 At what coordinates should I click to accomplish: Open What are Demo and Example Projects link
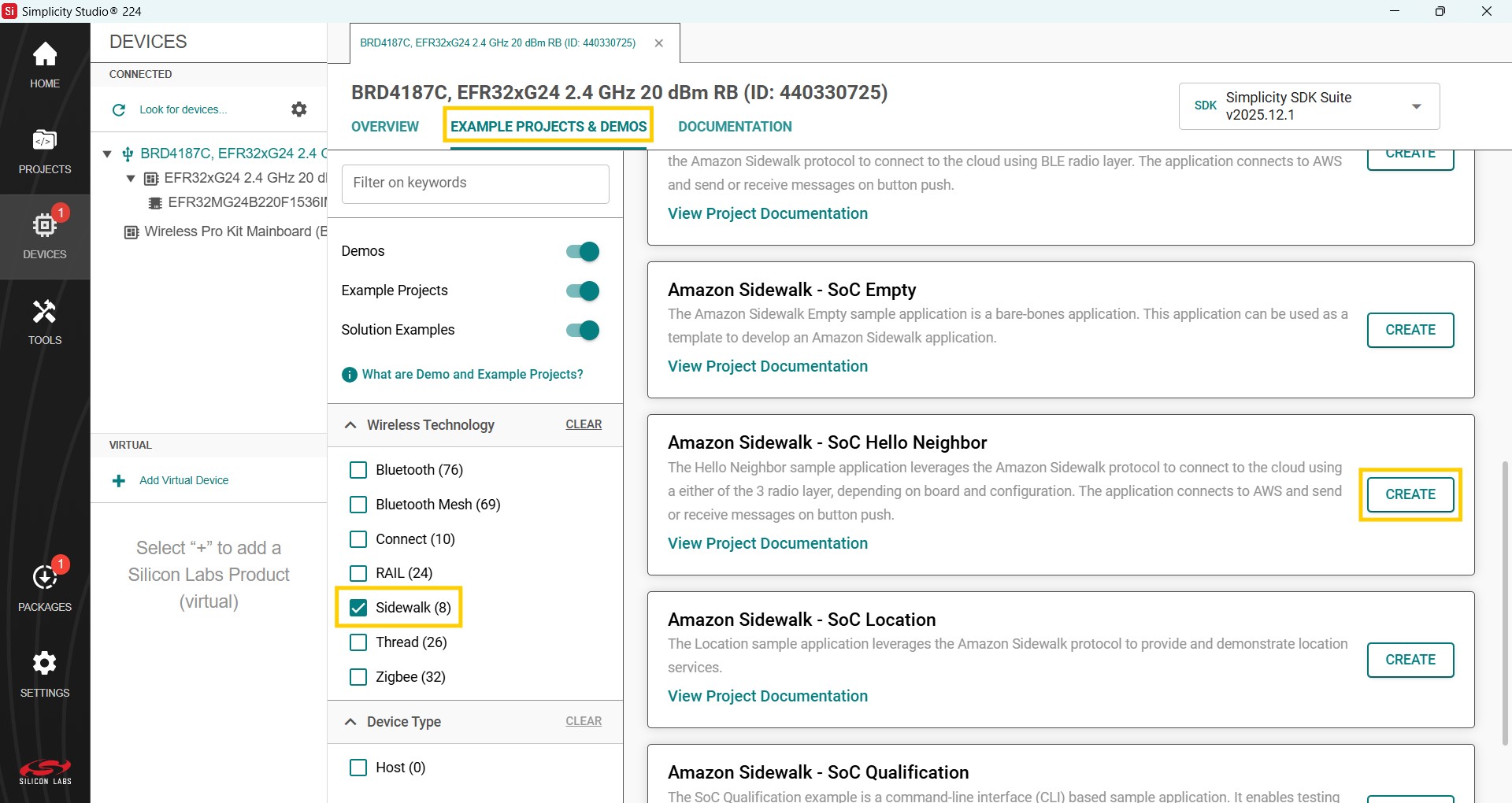[x=472, y=375]
